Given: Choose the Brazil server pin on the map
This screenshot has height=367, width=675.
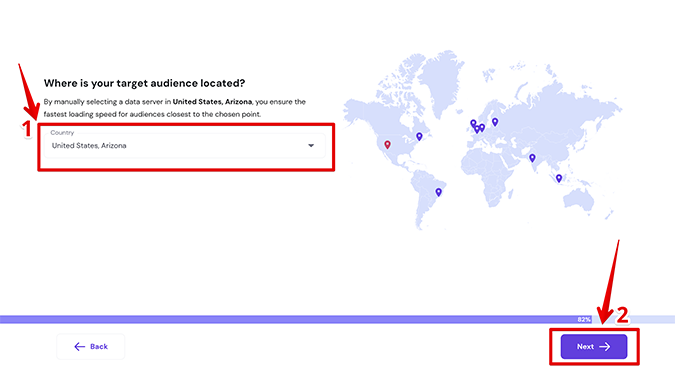Looking at the screenshot, I should (x=438, y=192).
